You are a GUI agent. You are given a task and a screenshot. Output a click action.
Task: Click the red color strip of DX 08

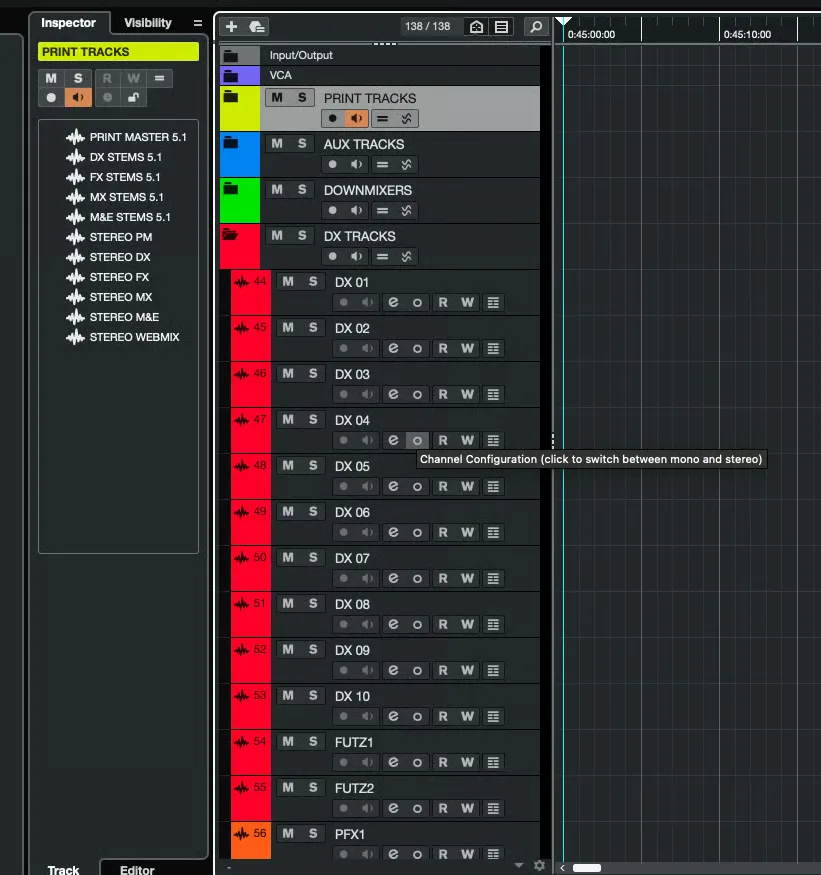pos(251,614)
